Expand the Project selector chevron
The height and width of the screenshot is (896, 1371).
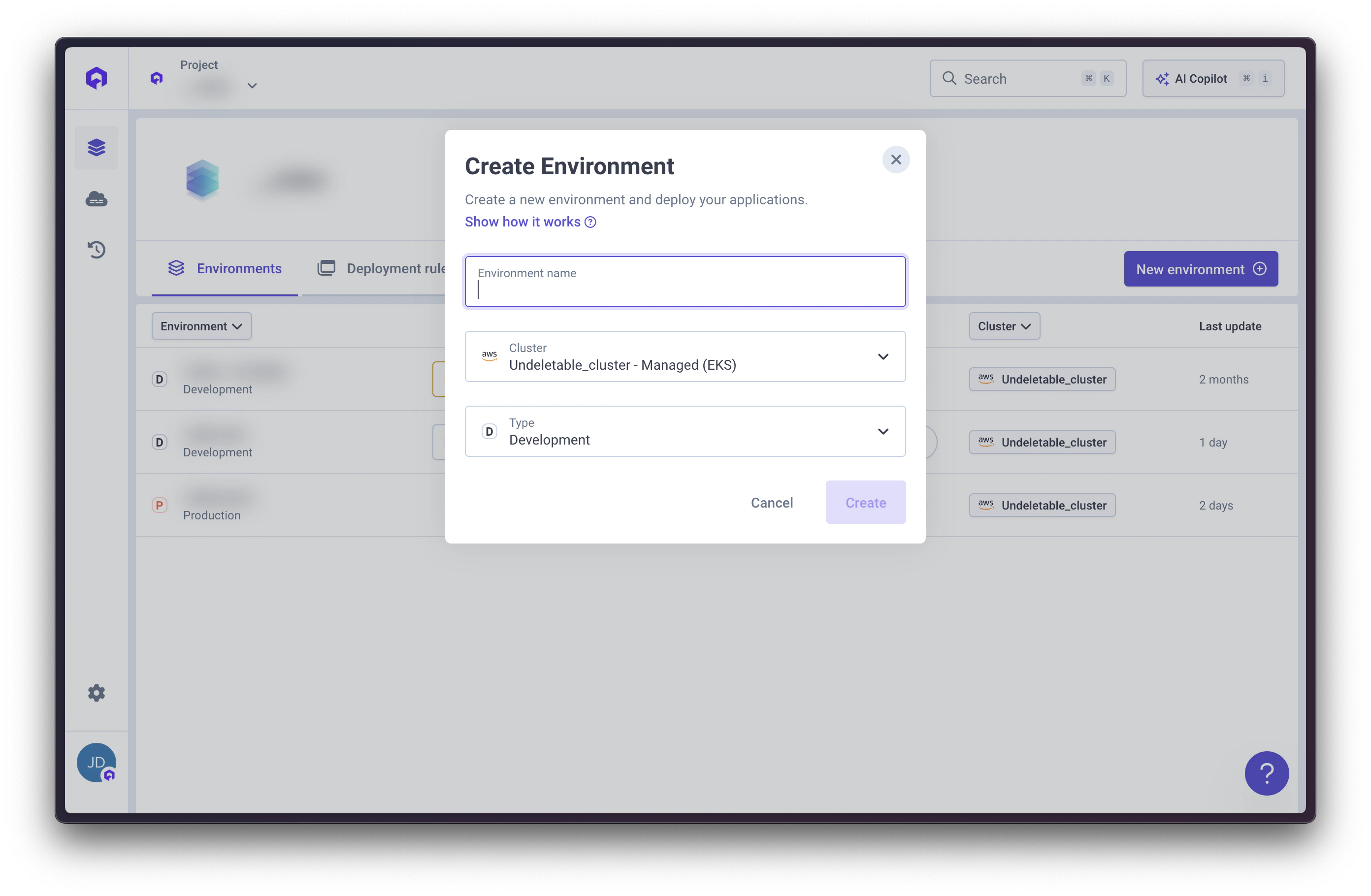[x=252, y=85]
